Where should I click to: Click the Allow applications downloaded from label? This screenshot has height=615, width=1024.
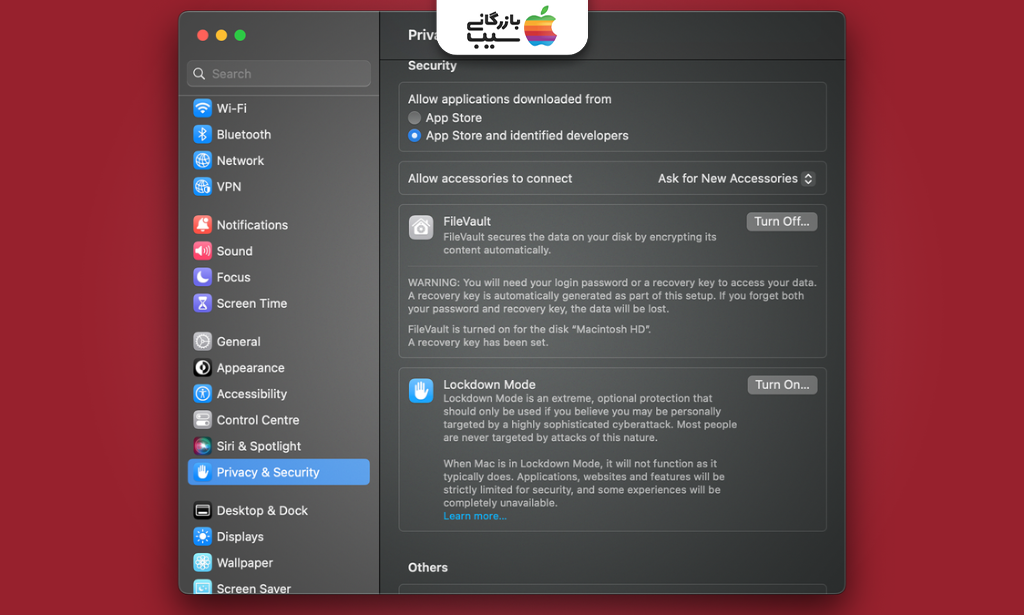509,99
